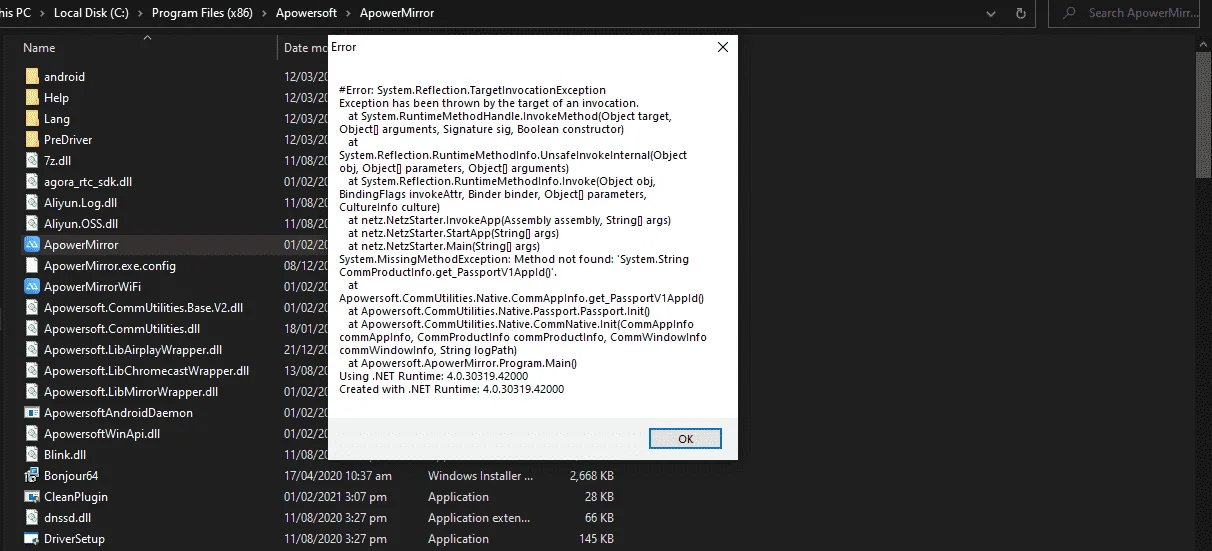This screenshot has width=1212, height=551.
Task: Click CleanPlugin date 01/02/2021 3:07 pm
Action: (335, 496)
